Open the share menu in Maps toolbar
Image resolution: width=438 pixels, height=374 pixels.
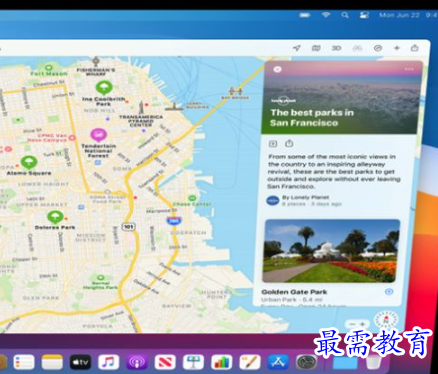click(414, 48)
